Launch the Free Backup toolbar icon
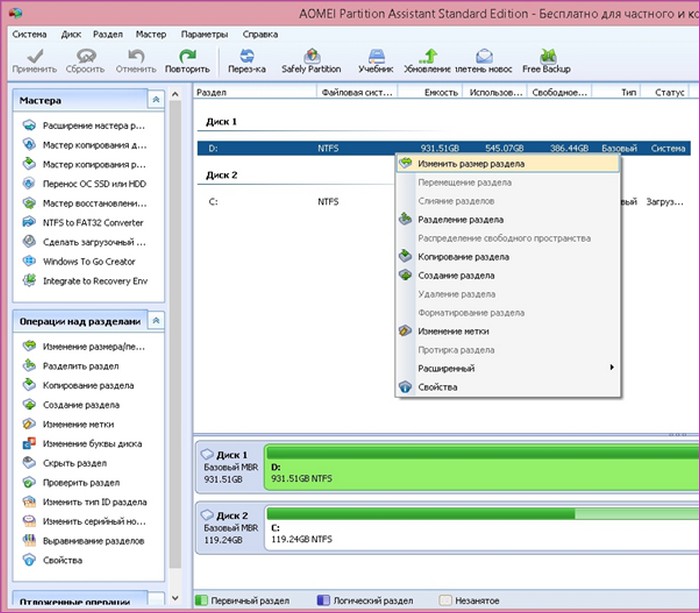This screenshot has width=700, height=613. point(546,59)
